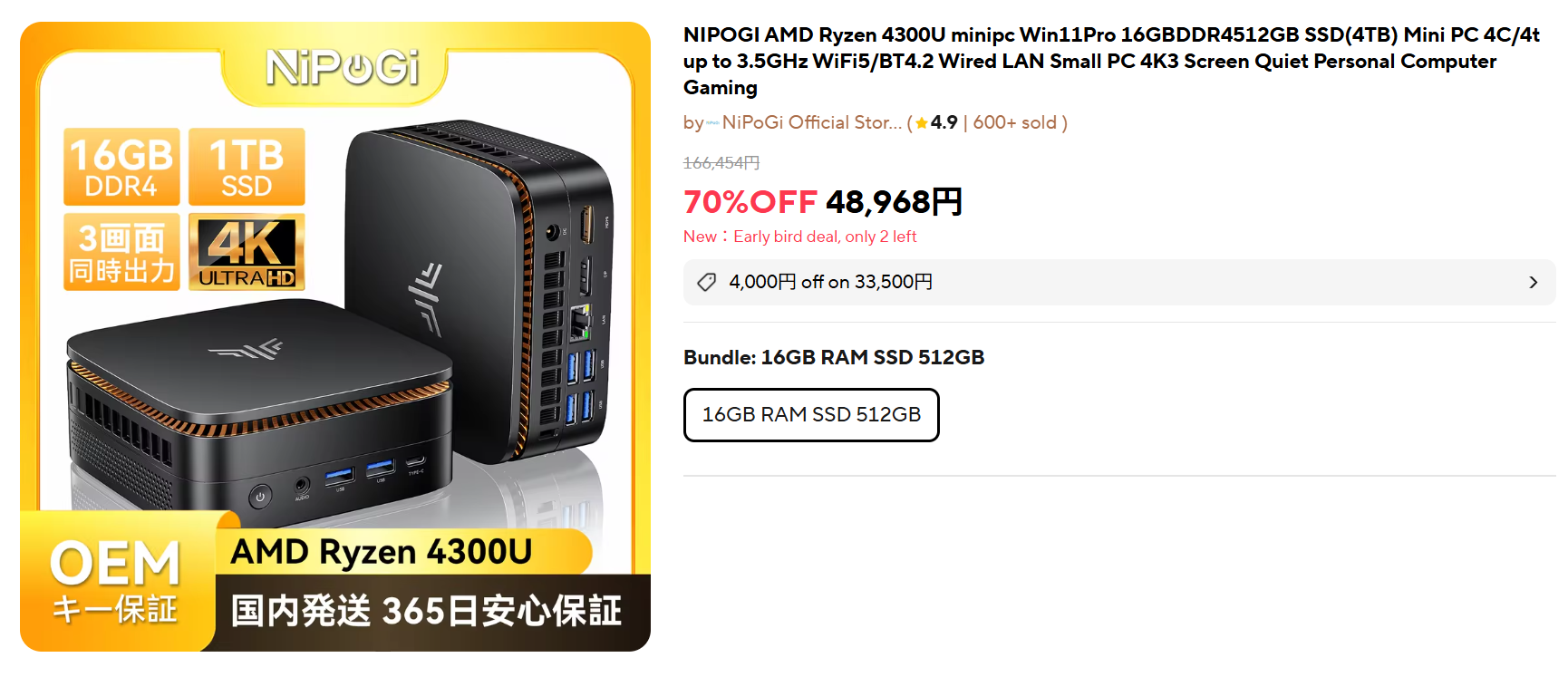Open the NiPoGi Official Store link
This screenshot has height=677, width=1568.
pyautogui.click(x=812, y=122)
